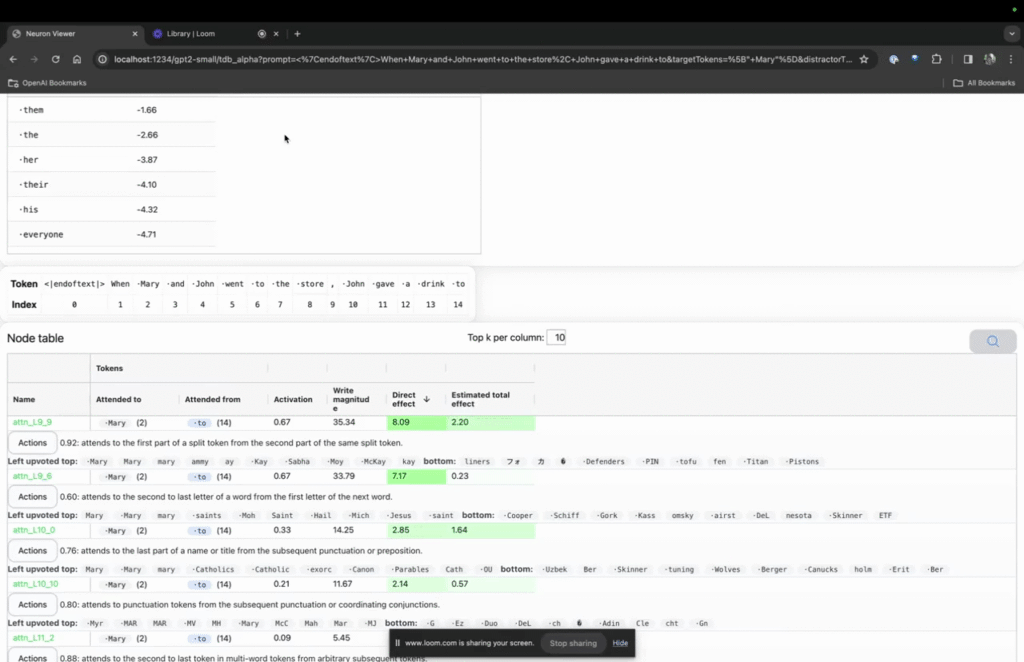This screenshot has height=662, width=1024.
Task: Open the Chrome side panel icon
Action: pos(966,59)
